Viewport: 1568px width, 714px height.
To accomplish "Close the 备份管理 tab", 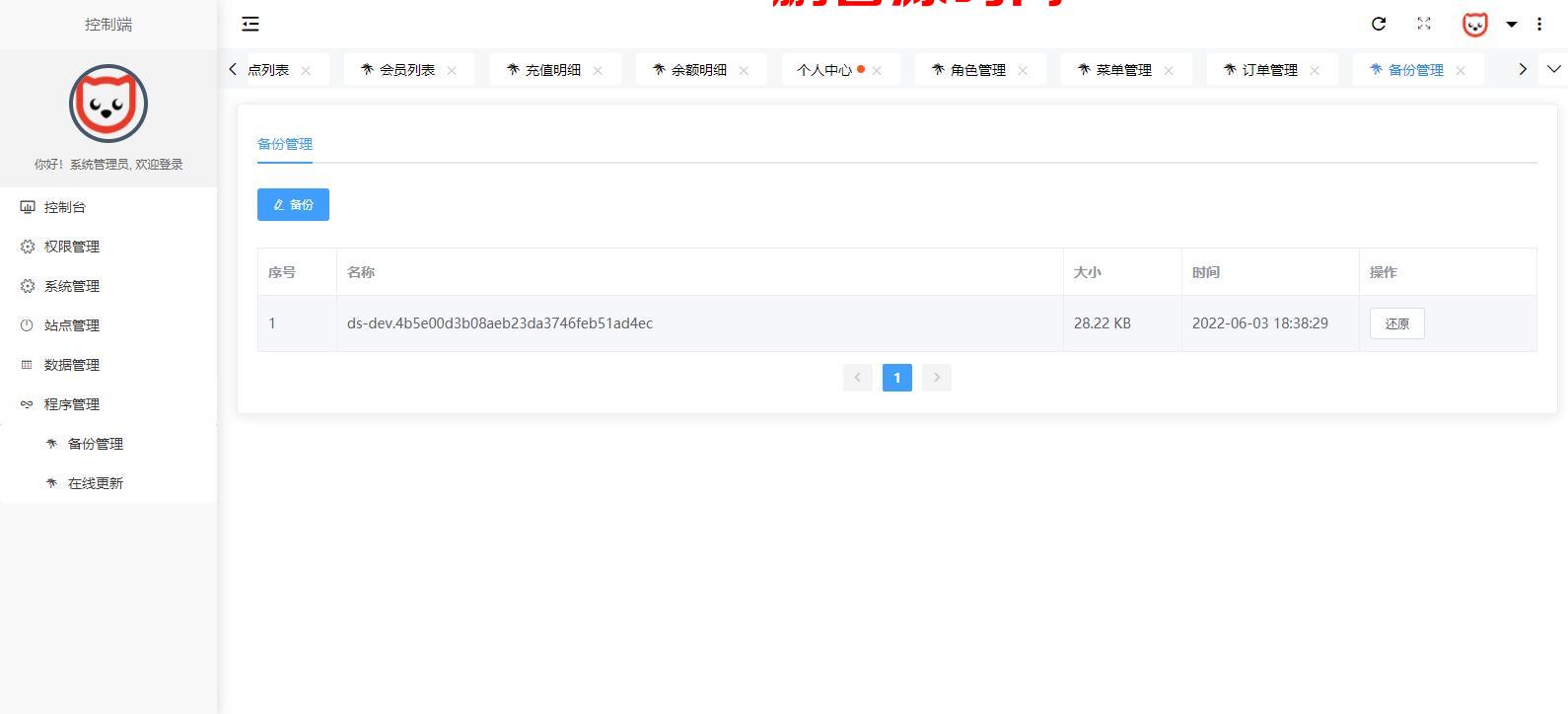I will click(x=1461, y=70).
